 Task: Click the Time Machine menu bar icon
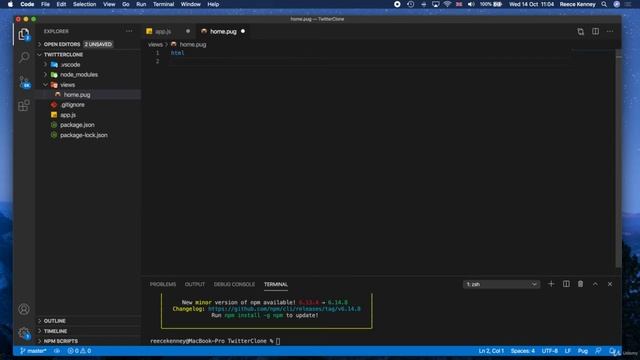(x=411, y=4)
